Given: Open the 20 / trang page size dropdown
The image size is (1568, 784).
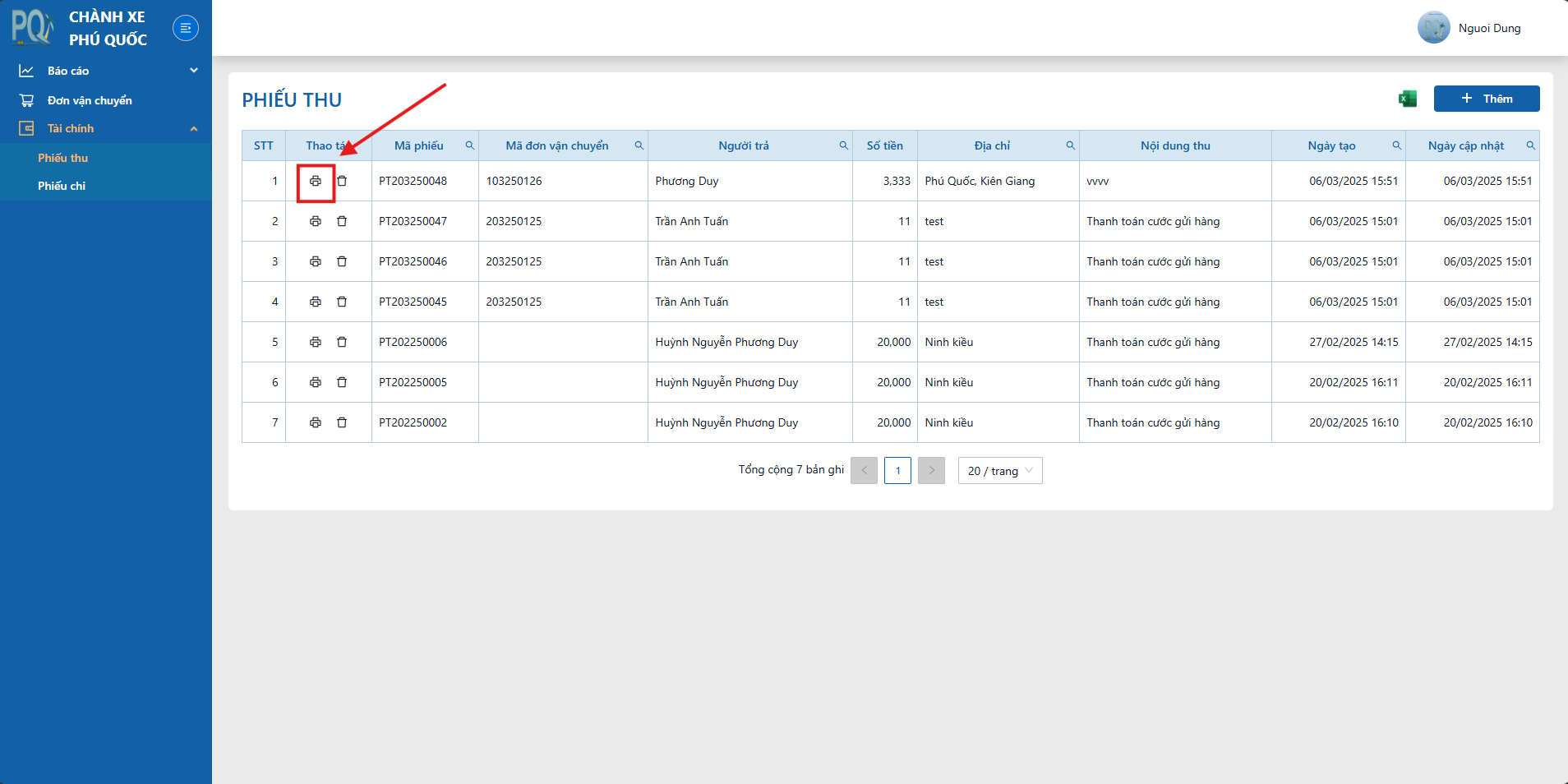Looking at the screenshot, I should point(1000,471).
